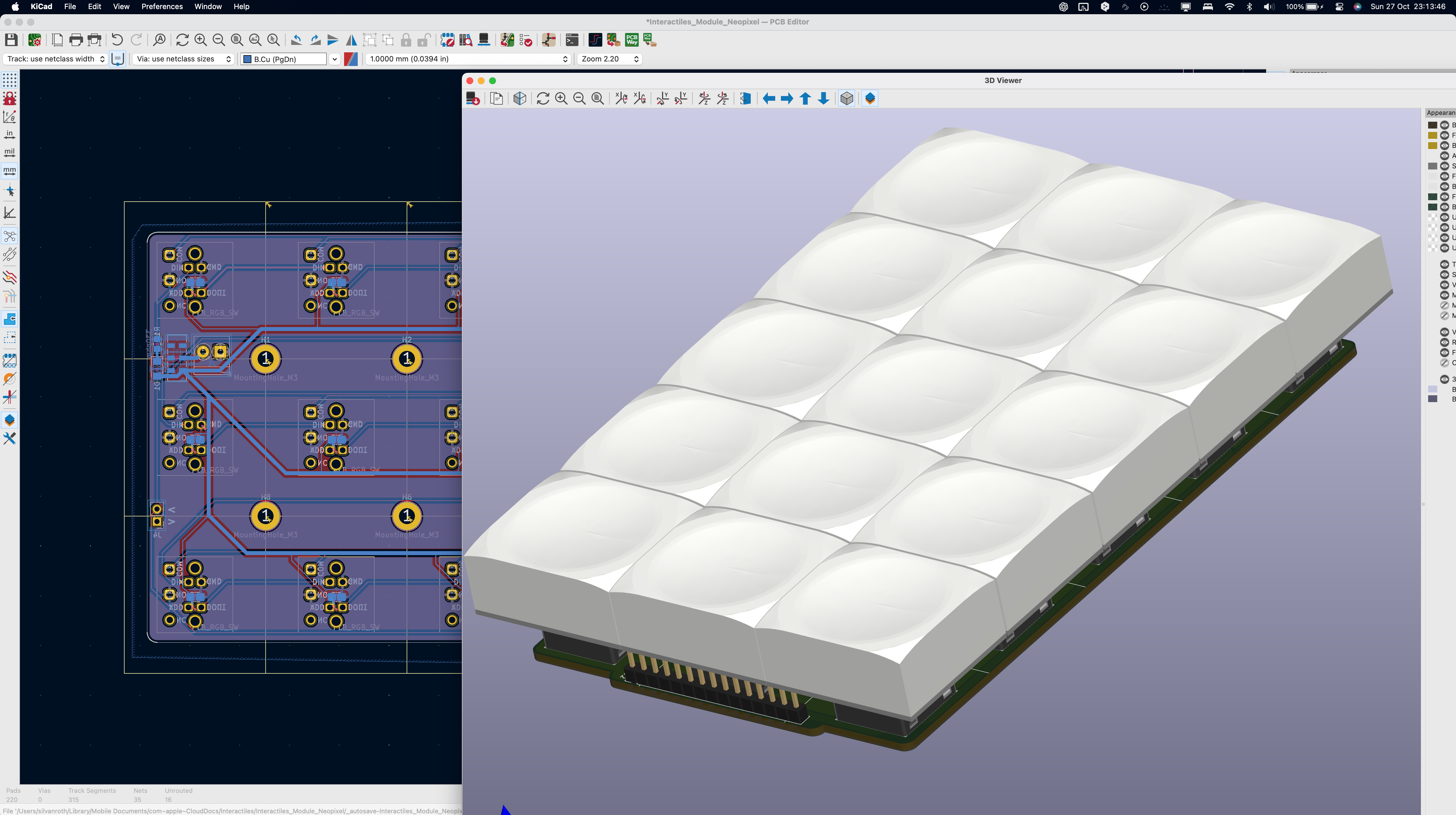This screenshot has width=1456, height=815.
Task: Open the Bluetooth menu bar icon
Action: click(1250, 6)
